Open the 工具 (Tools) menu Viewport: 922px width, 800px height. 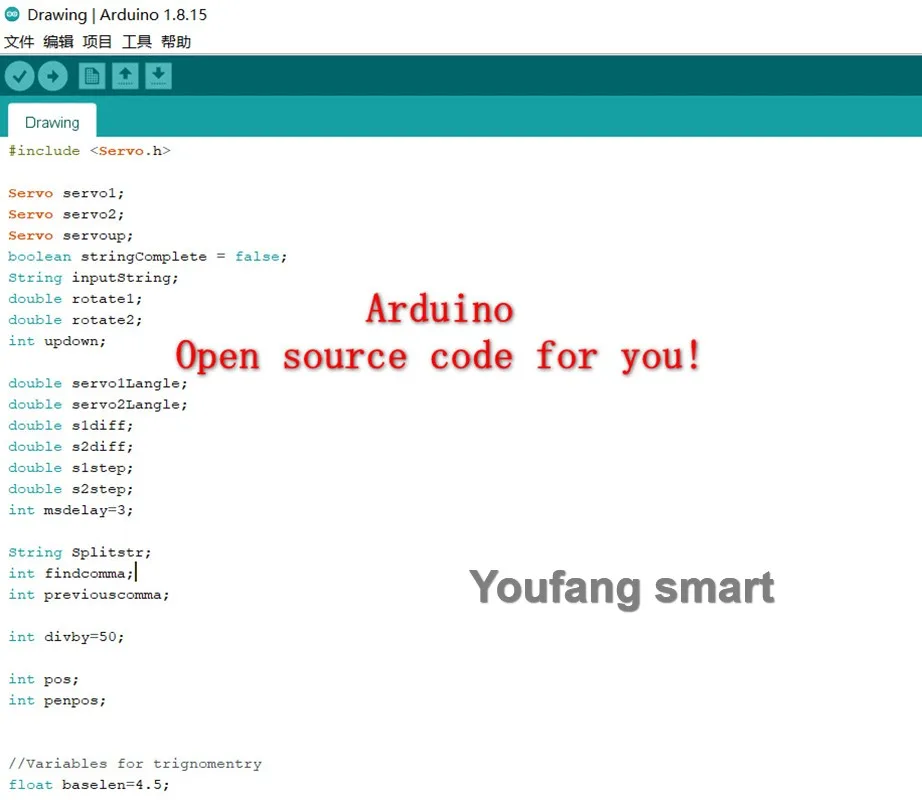coord(136,42)
